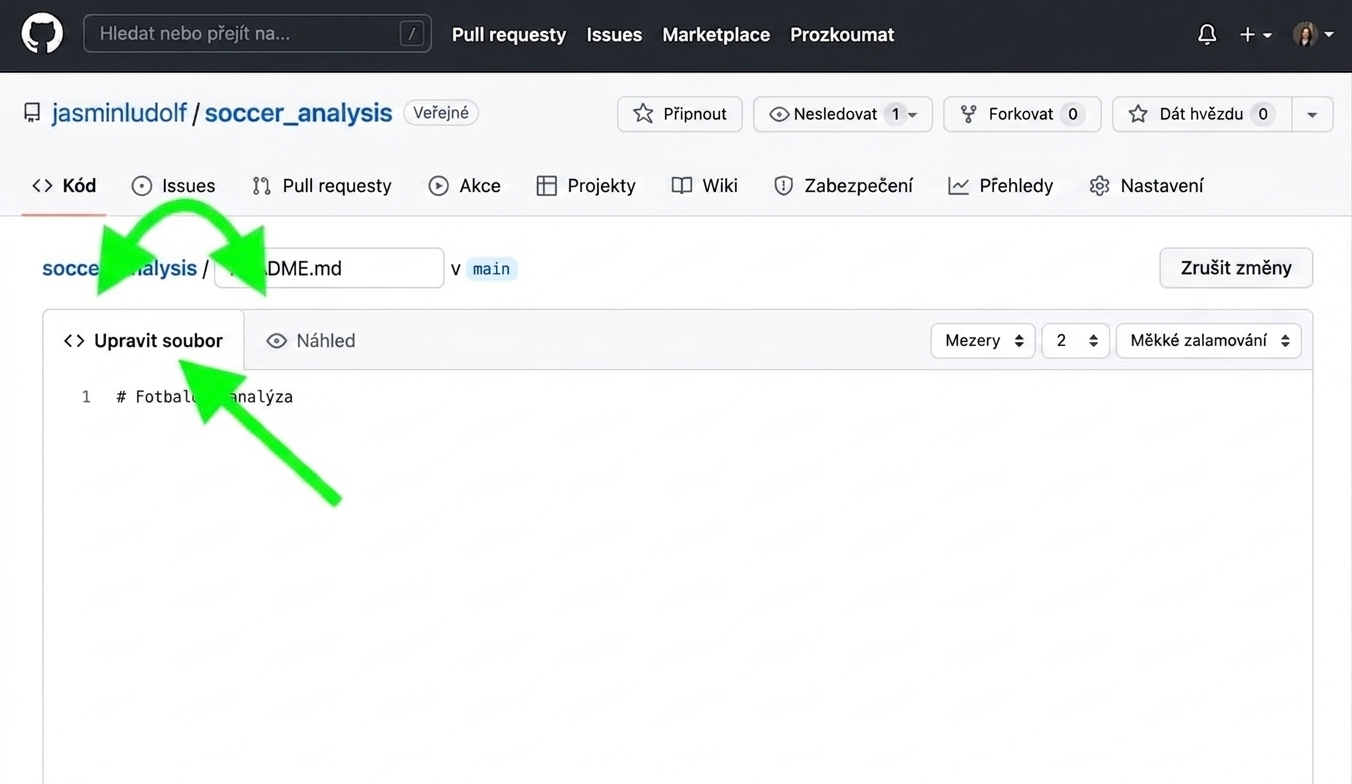This screenshot has height=784, width=1352.
Task: Visit the jasminludolf owner profile link
Action: [120, 113]
